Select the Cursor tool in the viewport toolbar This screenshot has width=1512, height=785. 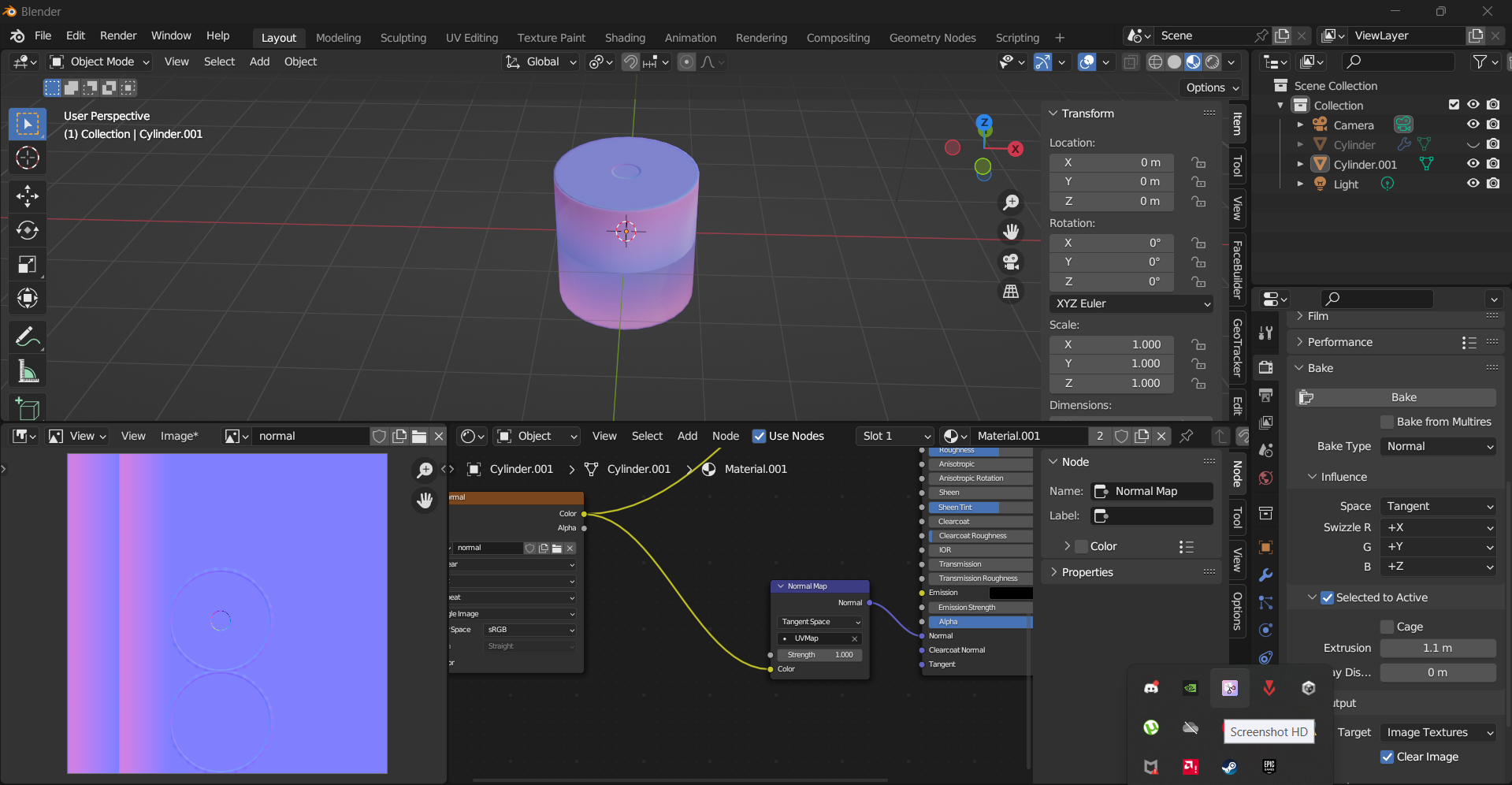pos(28,158)
